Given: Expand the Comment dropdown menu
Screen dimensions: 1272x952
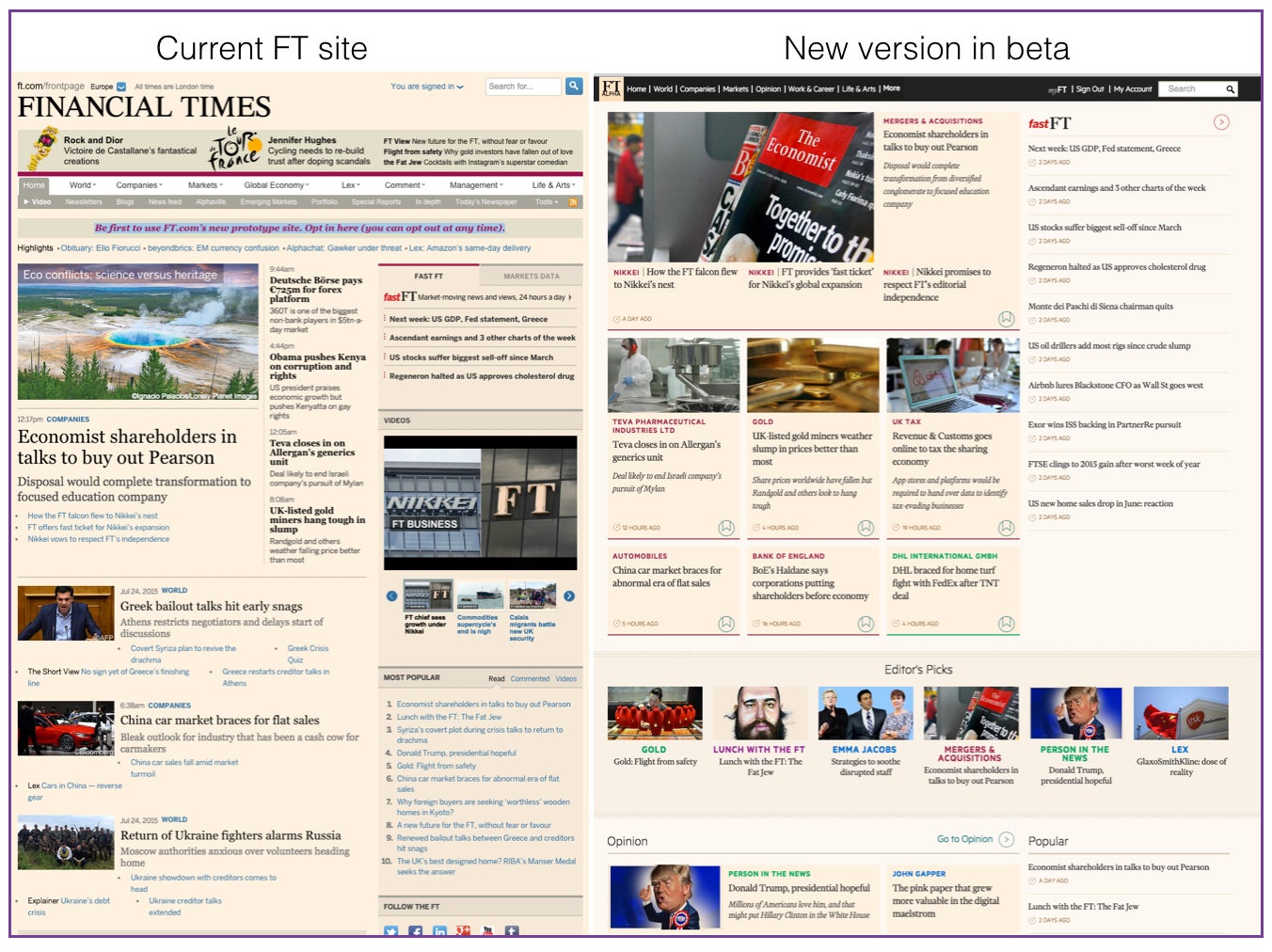Looking at the screenshot, I should [405, 185].
